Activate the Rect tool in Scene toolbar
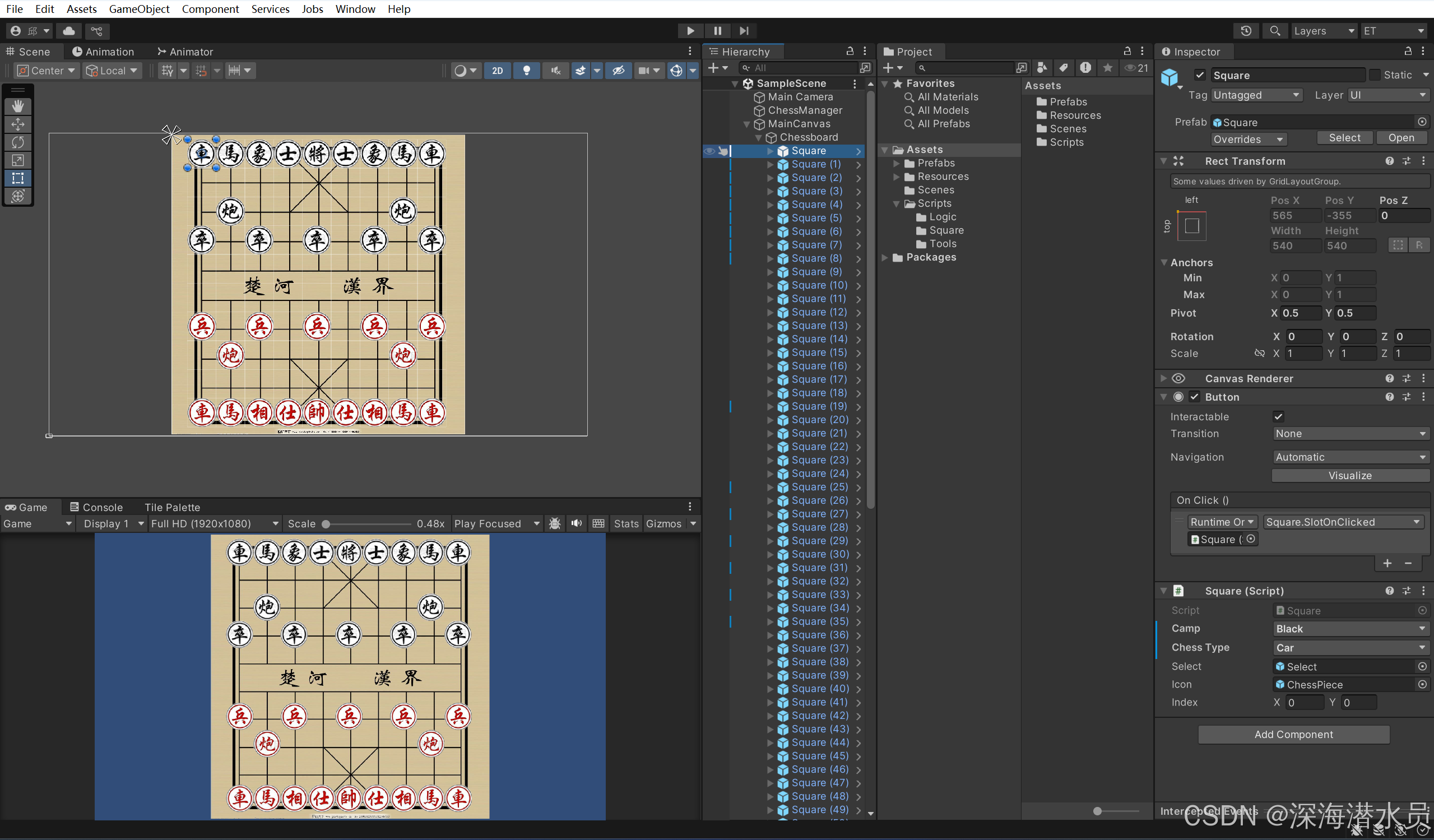The image size is (1434, 840). pyautogui.click(x=17, y=178)
